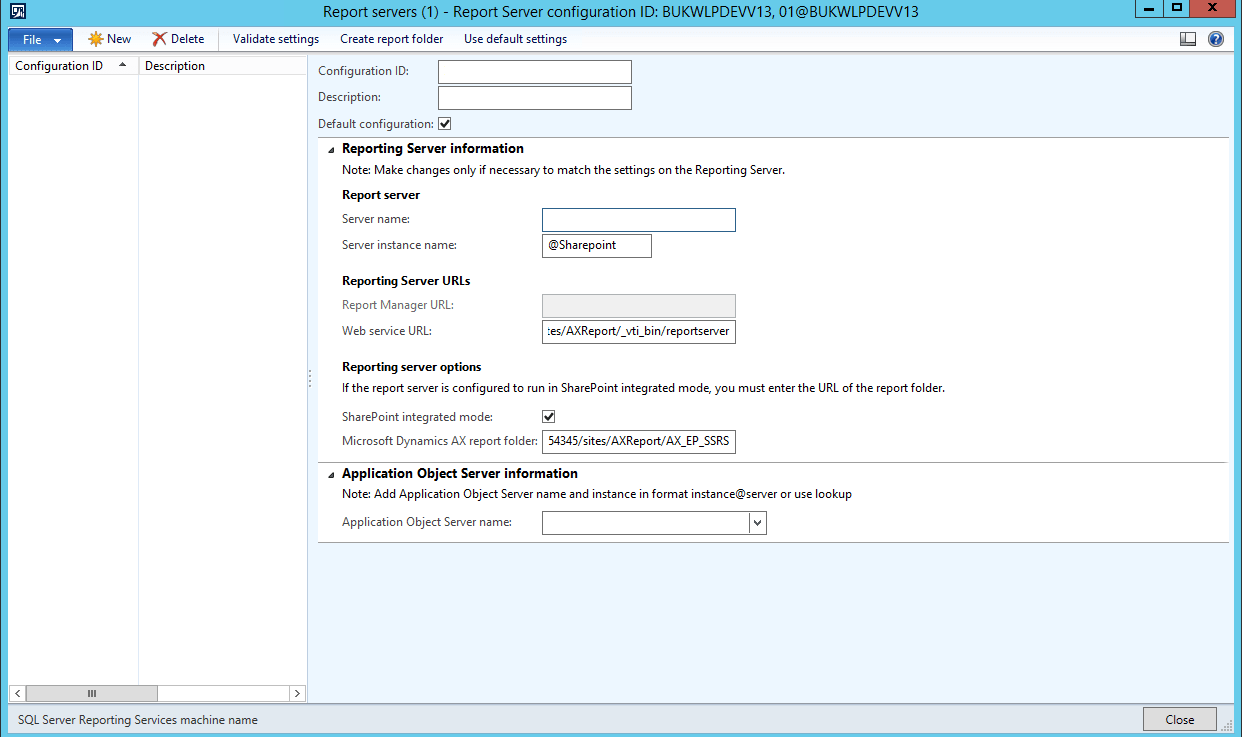Maximize the Report servers window
Image resolution: width=1242 pixels, height=737 pixels.
pos(1177,8)
